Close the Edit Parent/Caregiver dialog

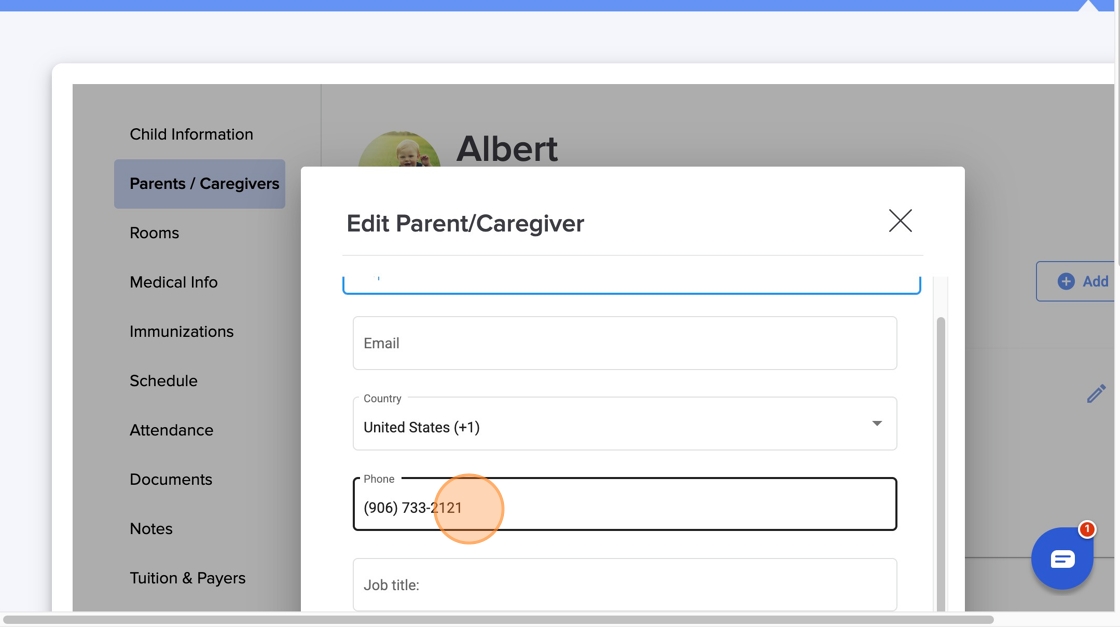pyautogui.click(x=900, y=221)
